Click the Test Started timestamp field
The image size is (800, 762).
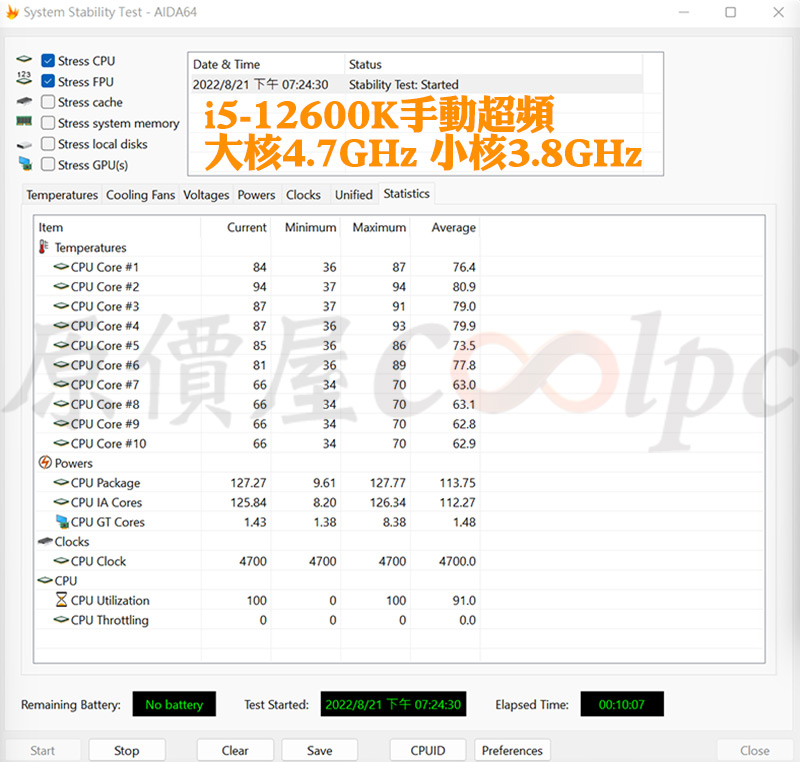coord(393,704)
